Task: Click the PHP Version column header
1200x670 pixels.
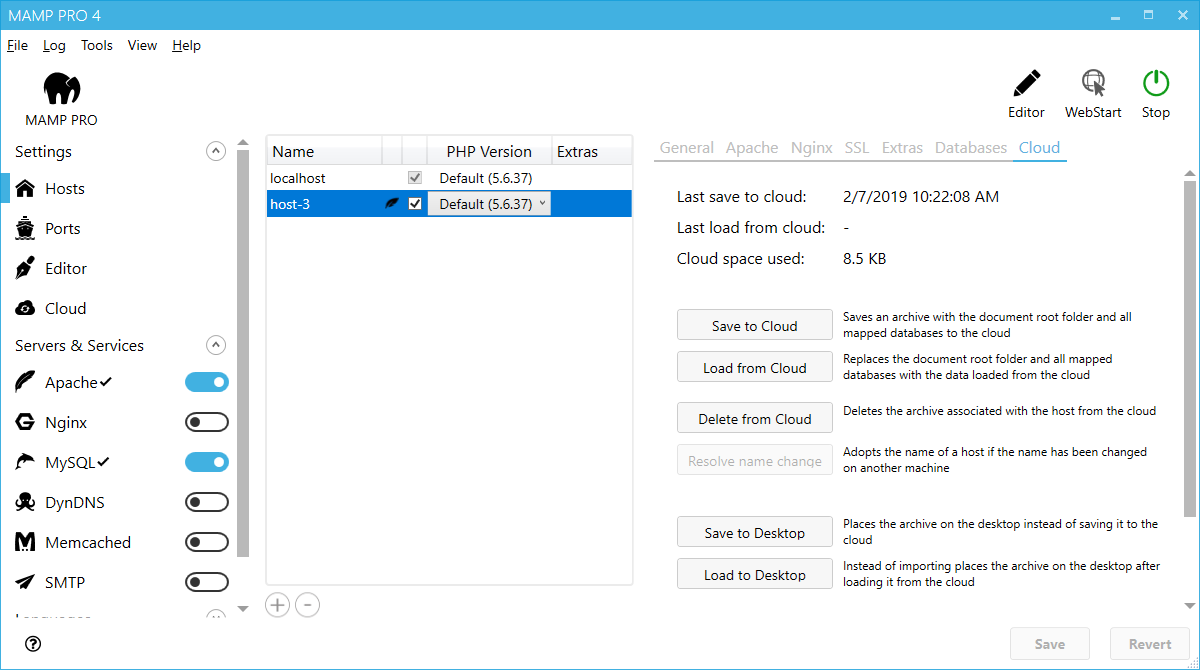Action: point(489,151)
